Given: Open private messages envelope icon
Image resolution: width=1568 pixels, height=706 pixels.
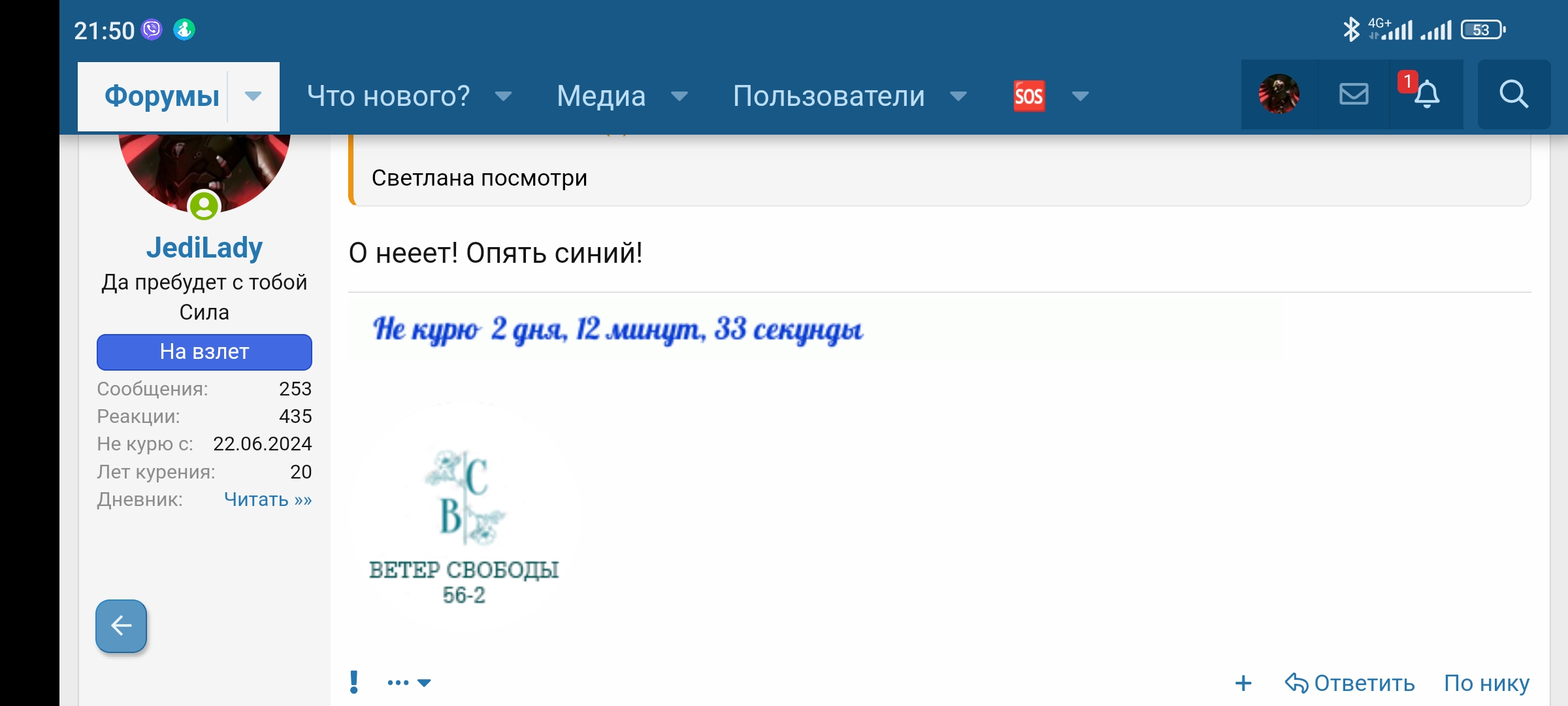Looking at the screenshot, I should [1353, 95].
